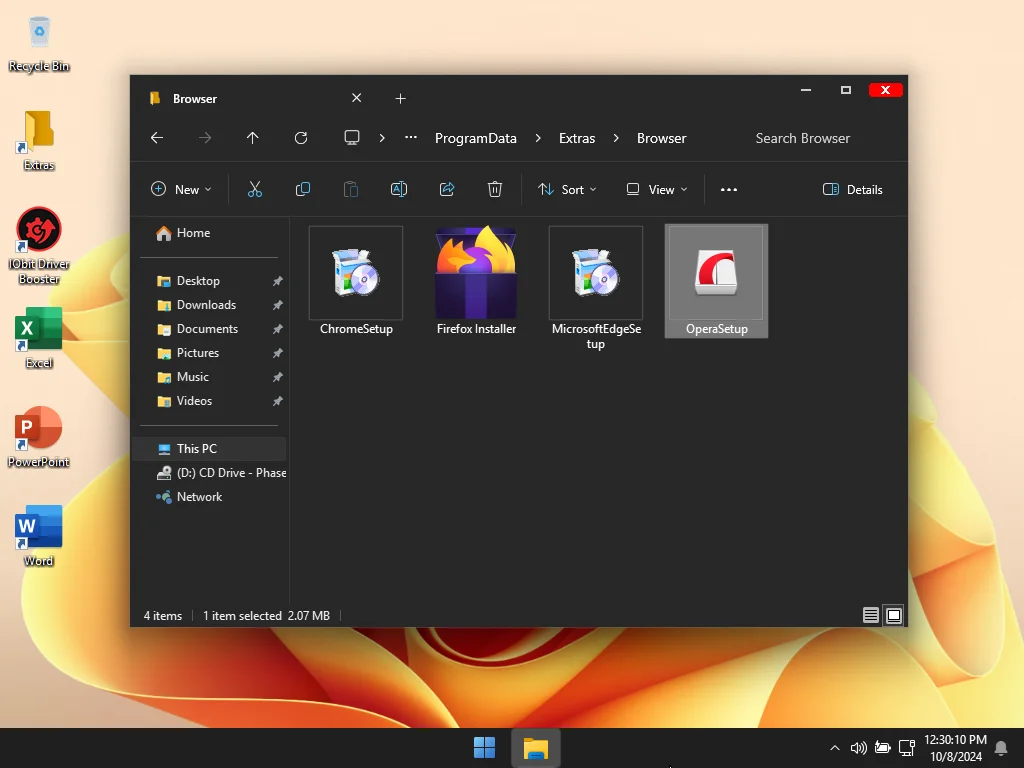1024x768 pixels.
Task: Open the Sort dropdown menu
Action: coord(567,189)
